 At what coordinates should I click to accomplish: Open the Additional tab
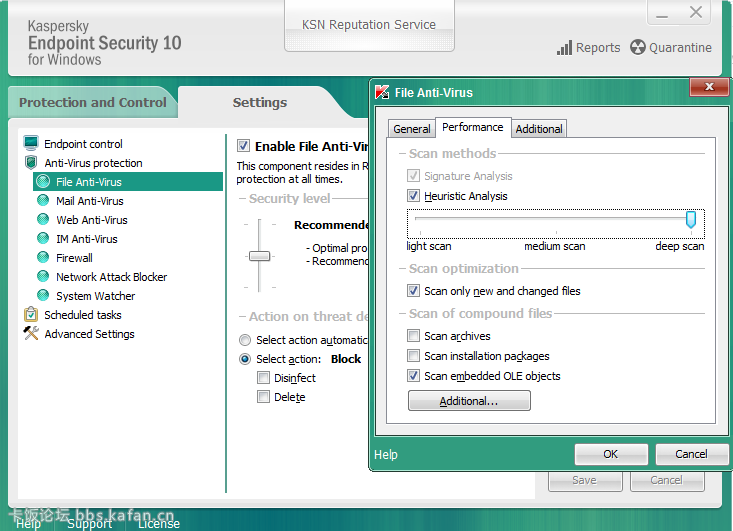click(539, 129)
